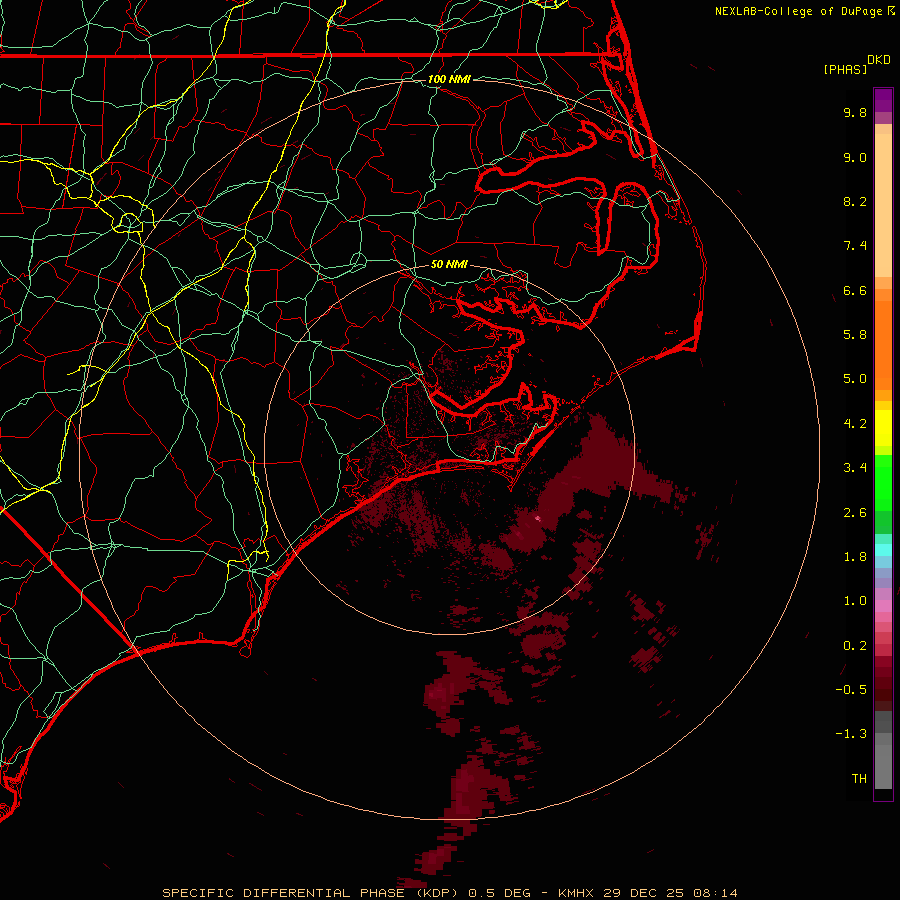This screenshot has height=900, width=900.
Task: Click the 7.4 legend value
Action: (855, 246)
